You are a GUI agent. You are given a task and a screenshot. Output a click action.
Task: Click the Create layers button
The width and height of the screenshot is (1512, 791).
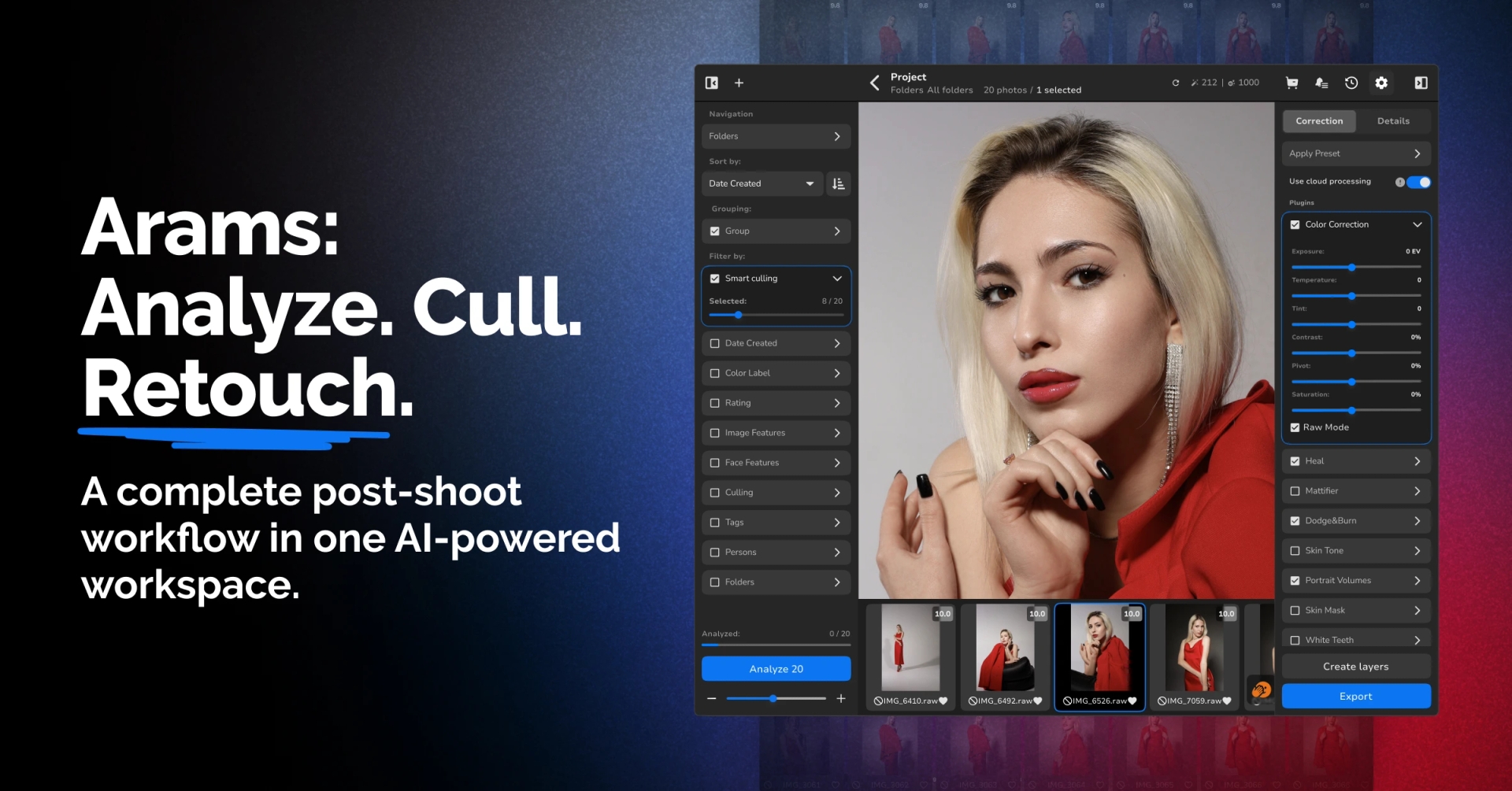click(1356, 667)
